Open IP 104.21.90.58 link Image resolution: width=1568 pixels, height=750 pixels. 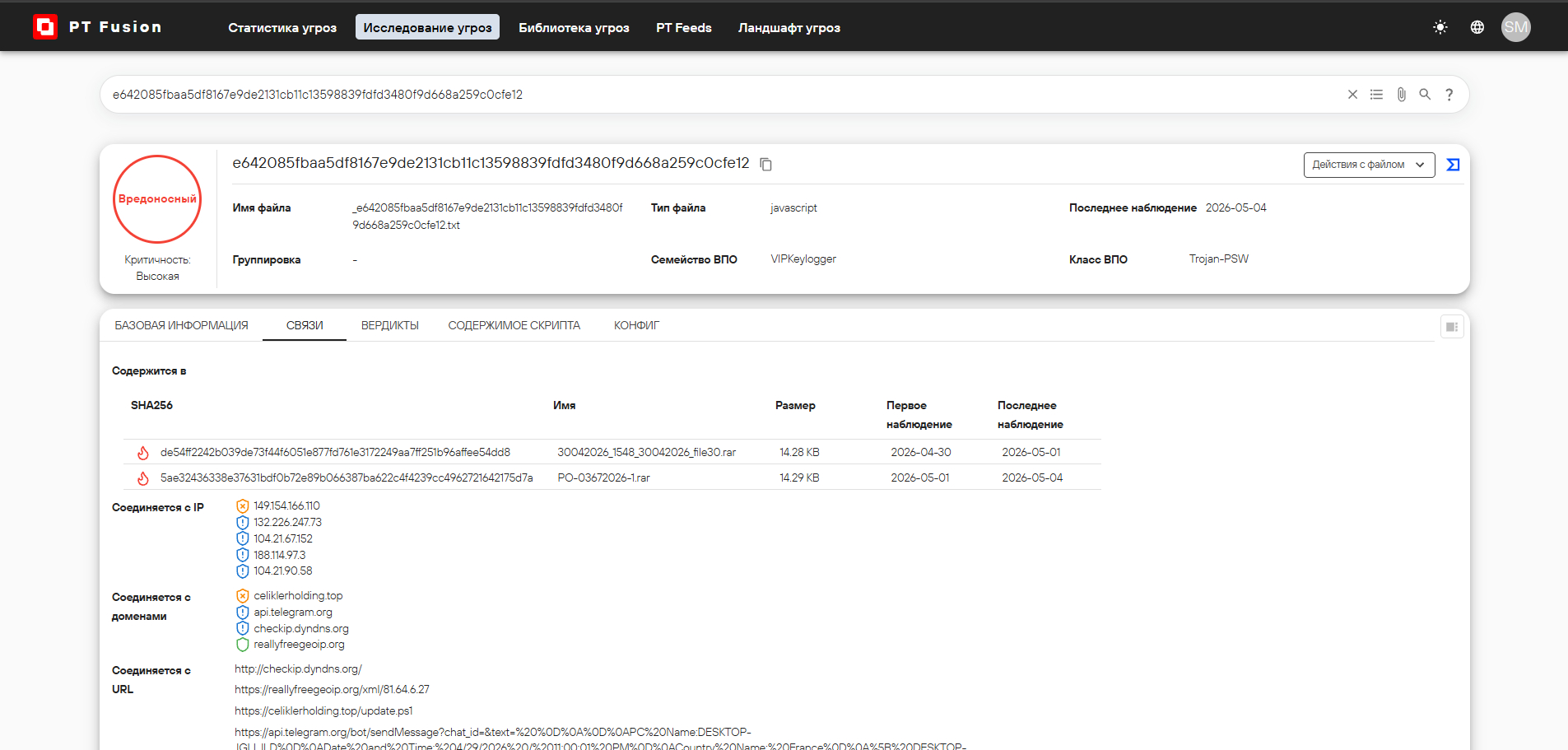click(283, 571)
